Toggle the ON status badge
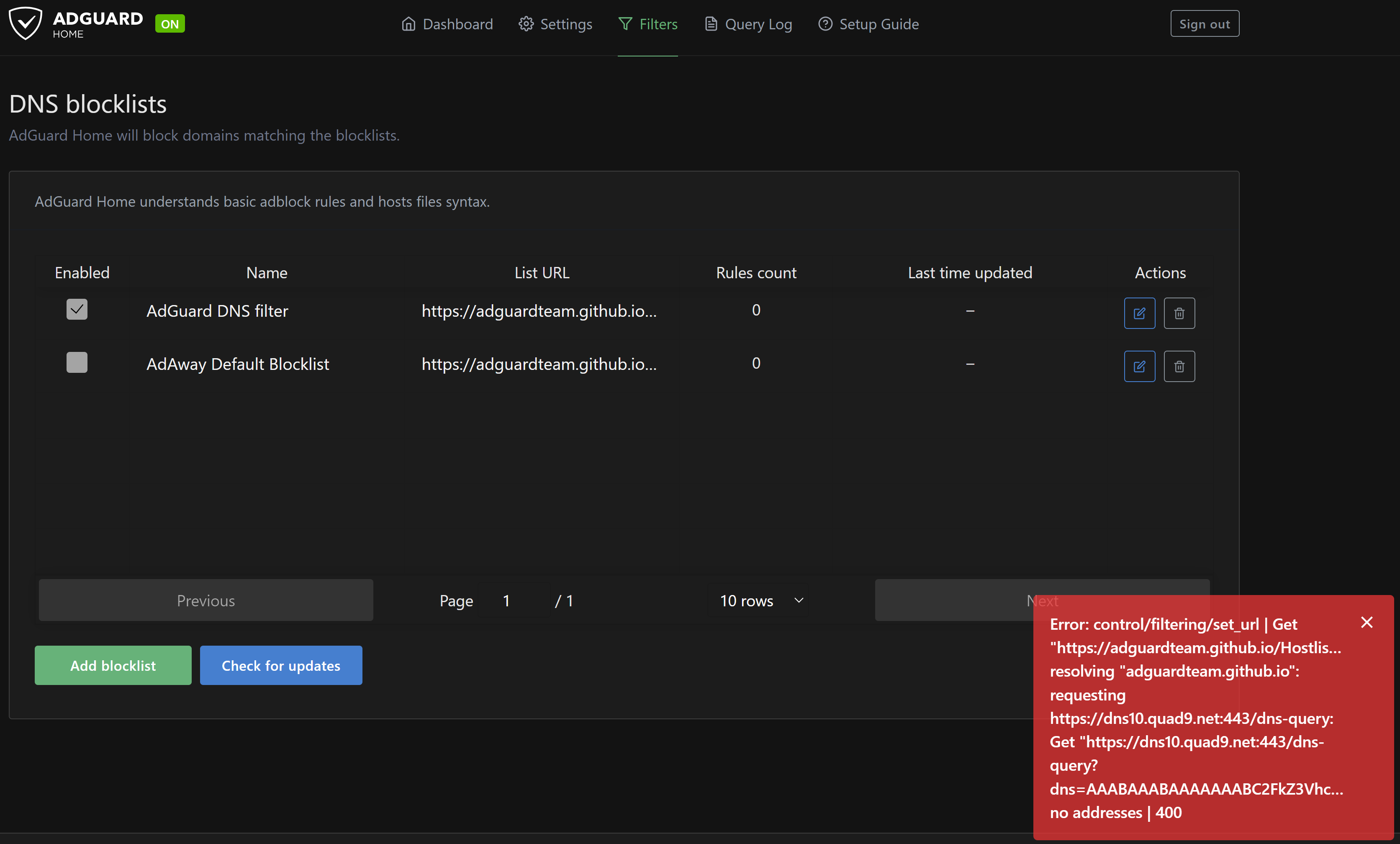The height and width of the screenshot is (844, 1400). pyautogui.click(x=170, y=23)
